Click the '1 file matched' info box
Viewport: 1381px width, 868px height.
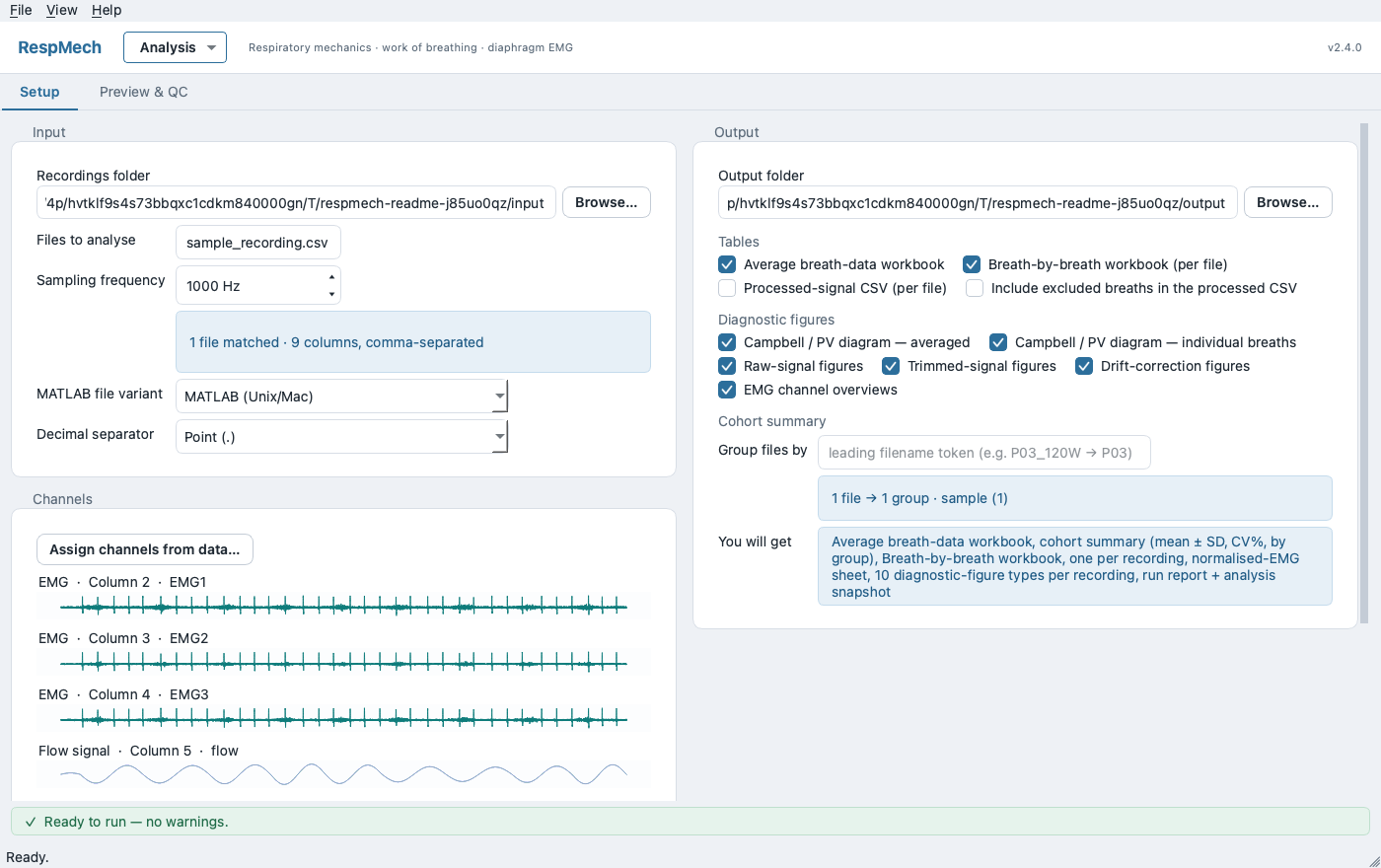412,342
